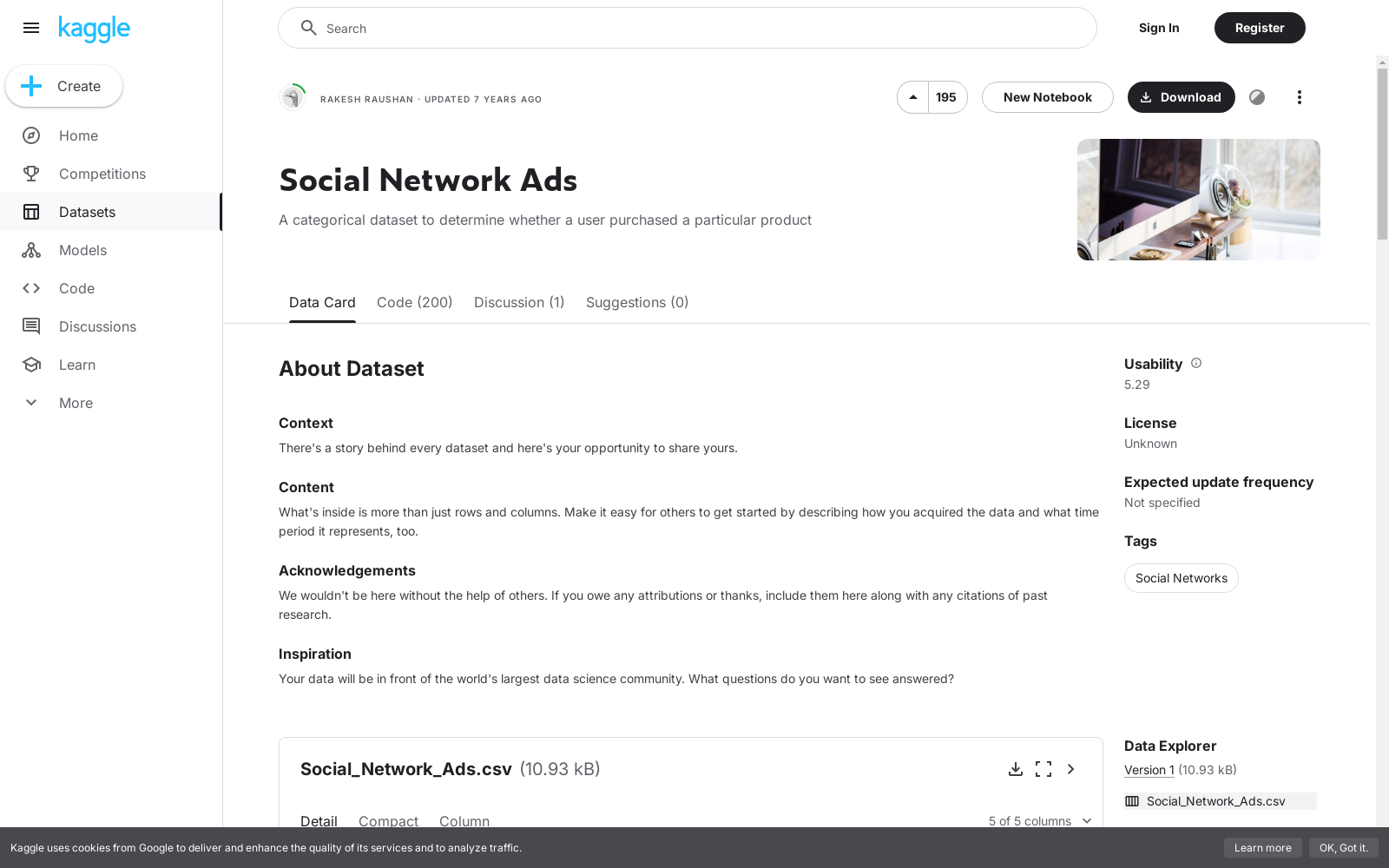
Task: Click the Home label in the sidebar
Action: tap(78, 135)
